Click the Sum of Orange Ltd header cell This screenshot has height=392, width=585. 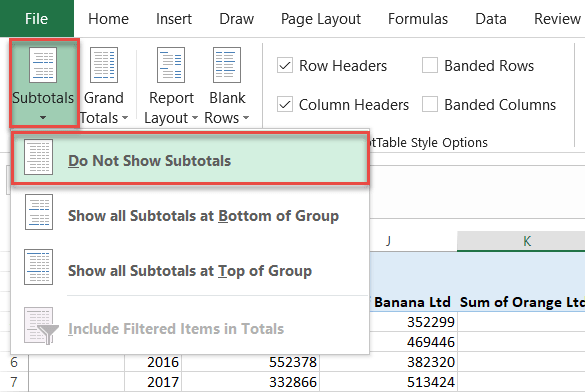(x=521, y=302)
